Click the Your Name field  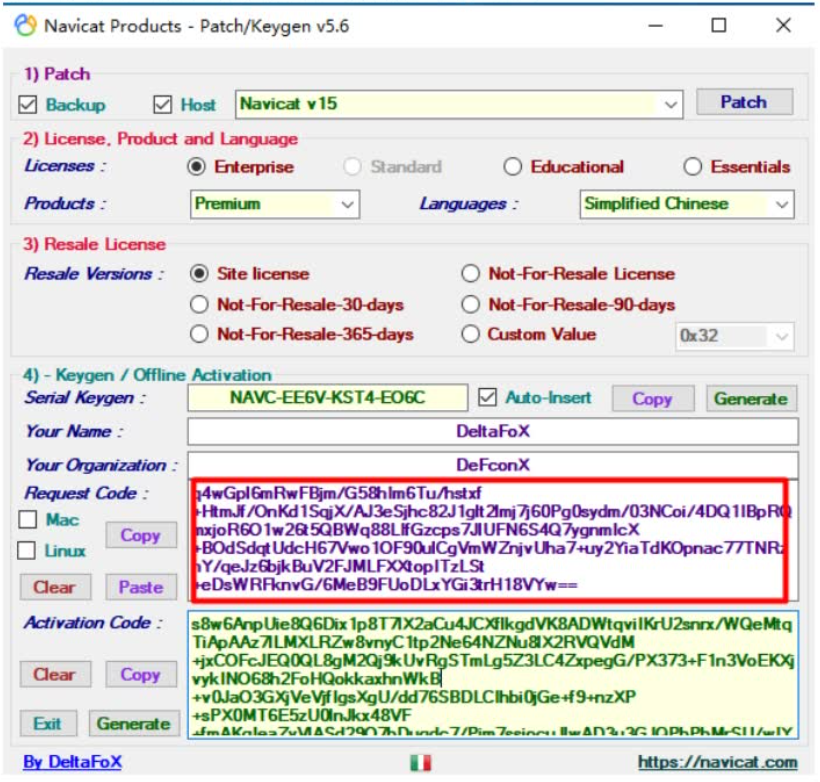click(493, 431)
